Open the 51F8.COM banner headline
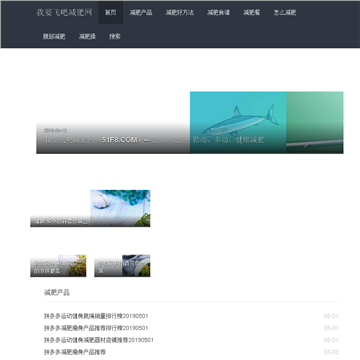 coord(154,140)
